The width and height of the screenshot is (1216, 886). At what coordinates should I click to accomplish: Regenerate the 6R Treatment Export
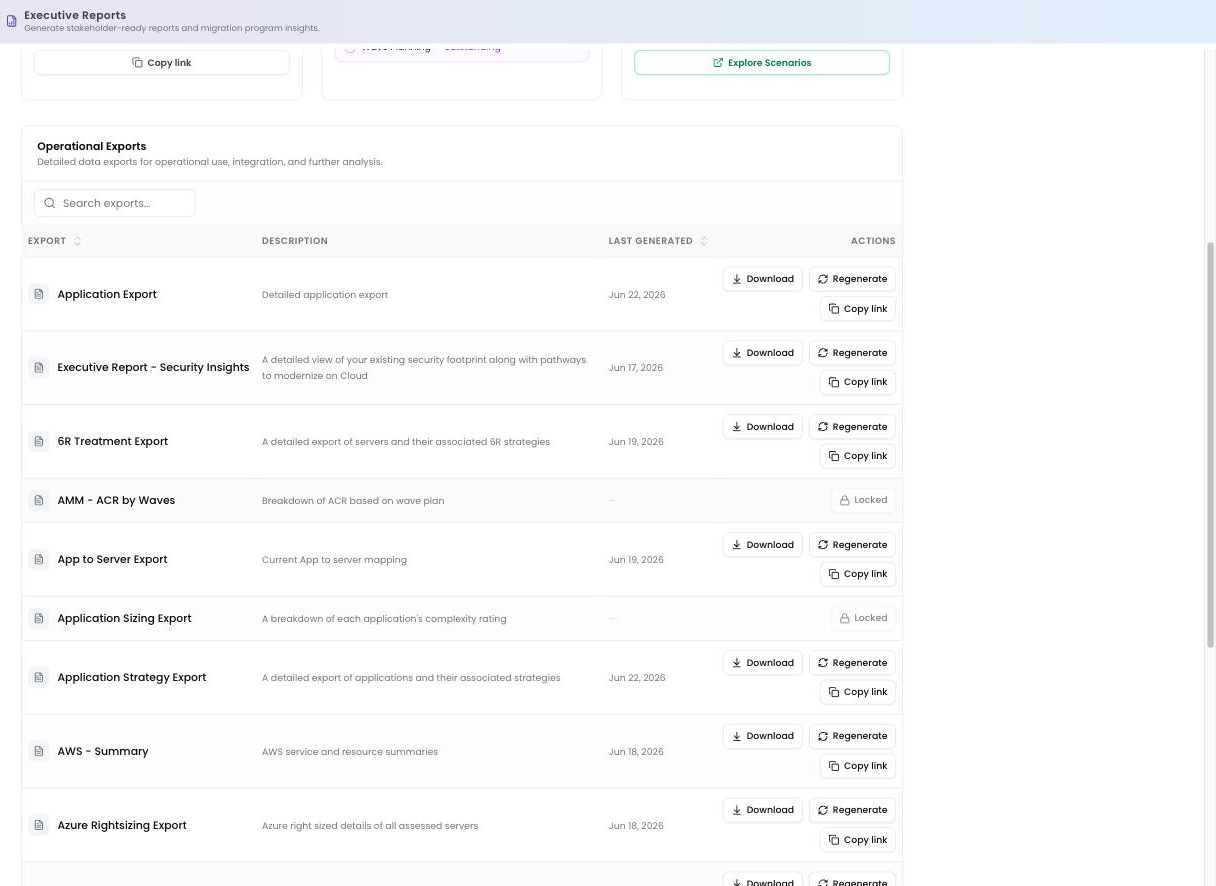click(852, 427)
